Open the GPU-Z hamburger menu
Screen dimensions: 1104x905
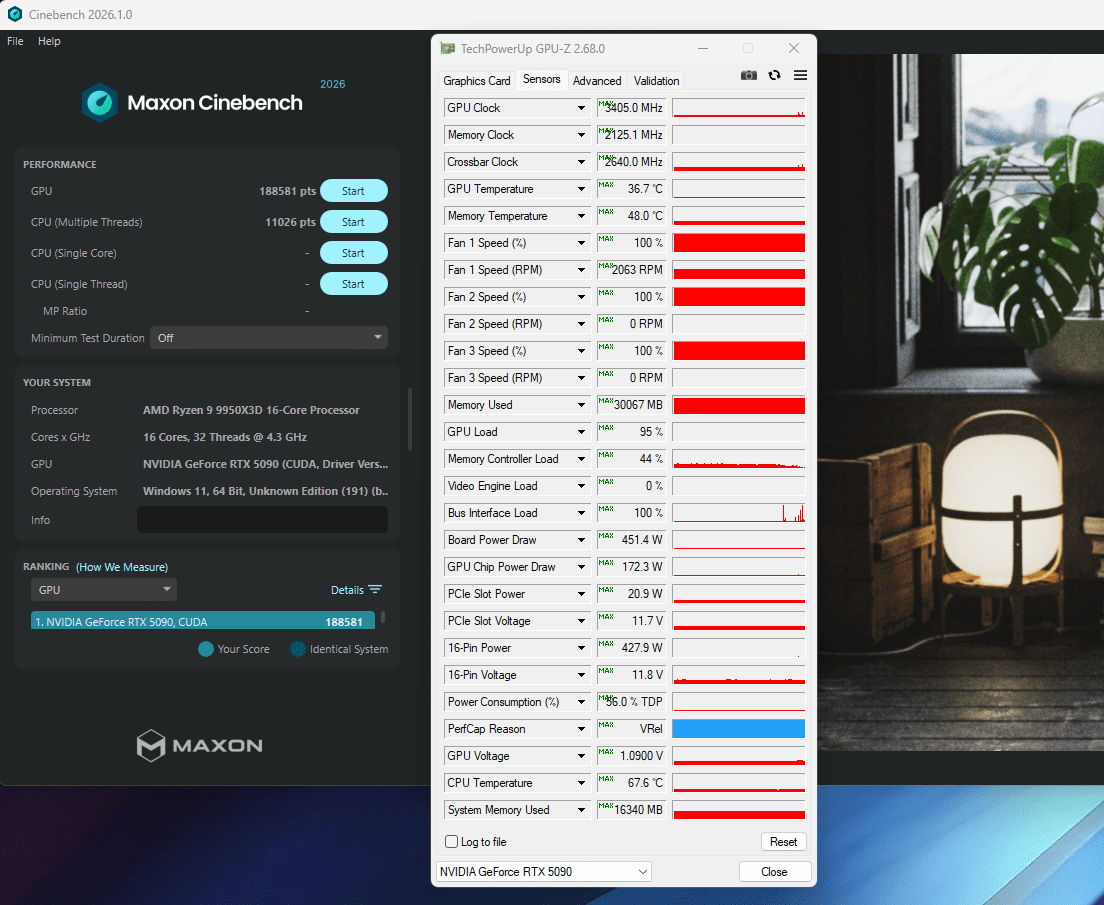801,75
